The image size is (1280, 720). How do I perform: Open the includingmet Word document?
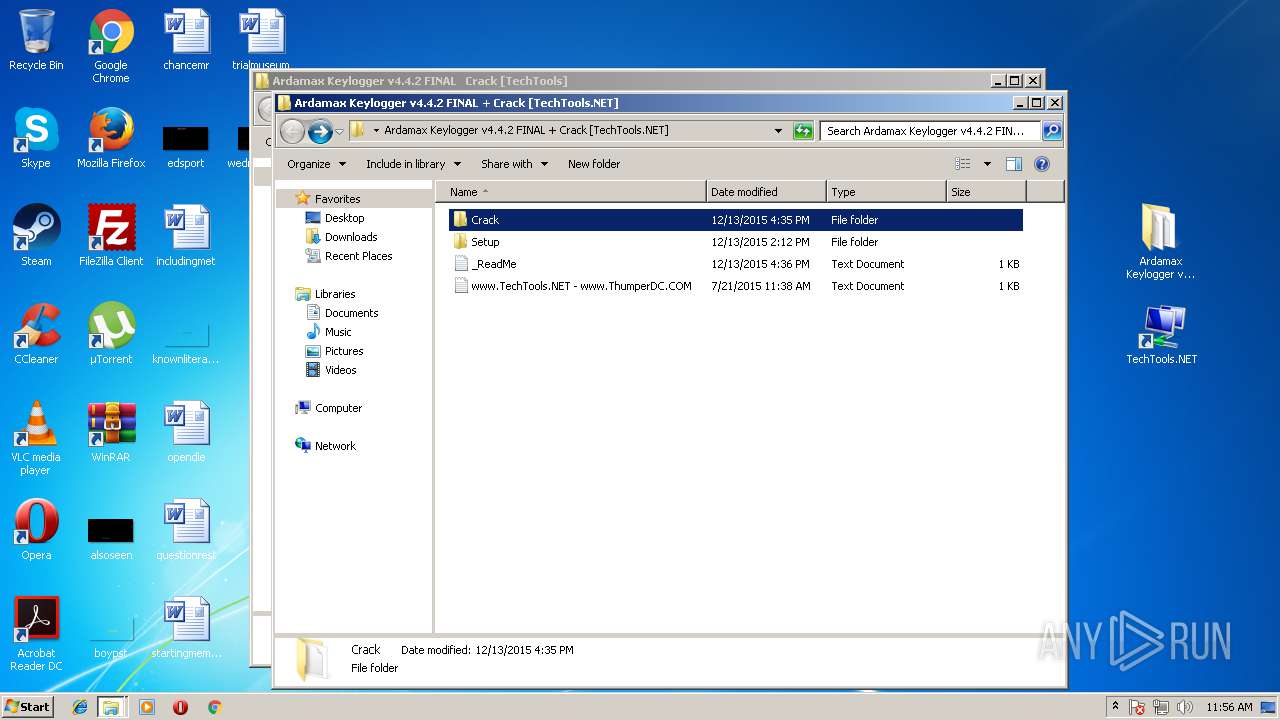186,236
